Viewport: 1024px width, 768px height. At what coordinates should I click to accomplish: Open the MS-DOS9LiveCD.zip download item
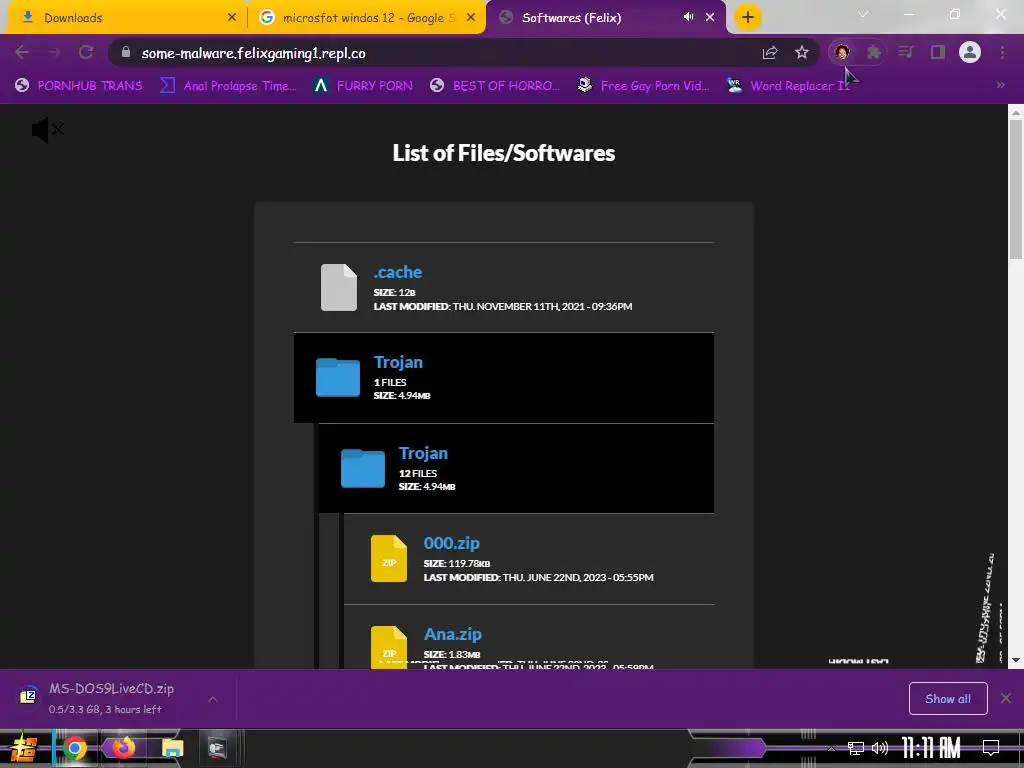tap(111, 698)
